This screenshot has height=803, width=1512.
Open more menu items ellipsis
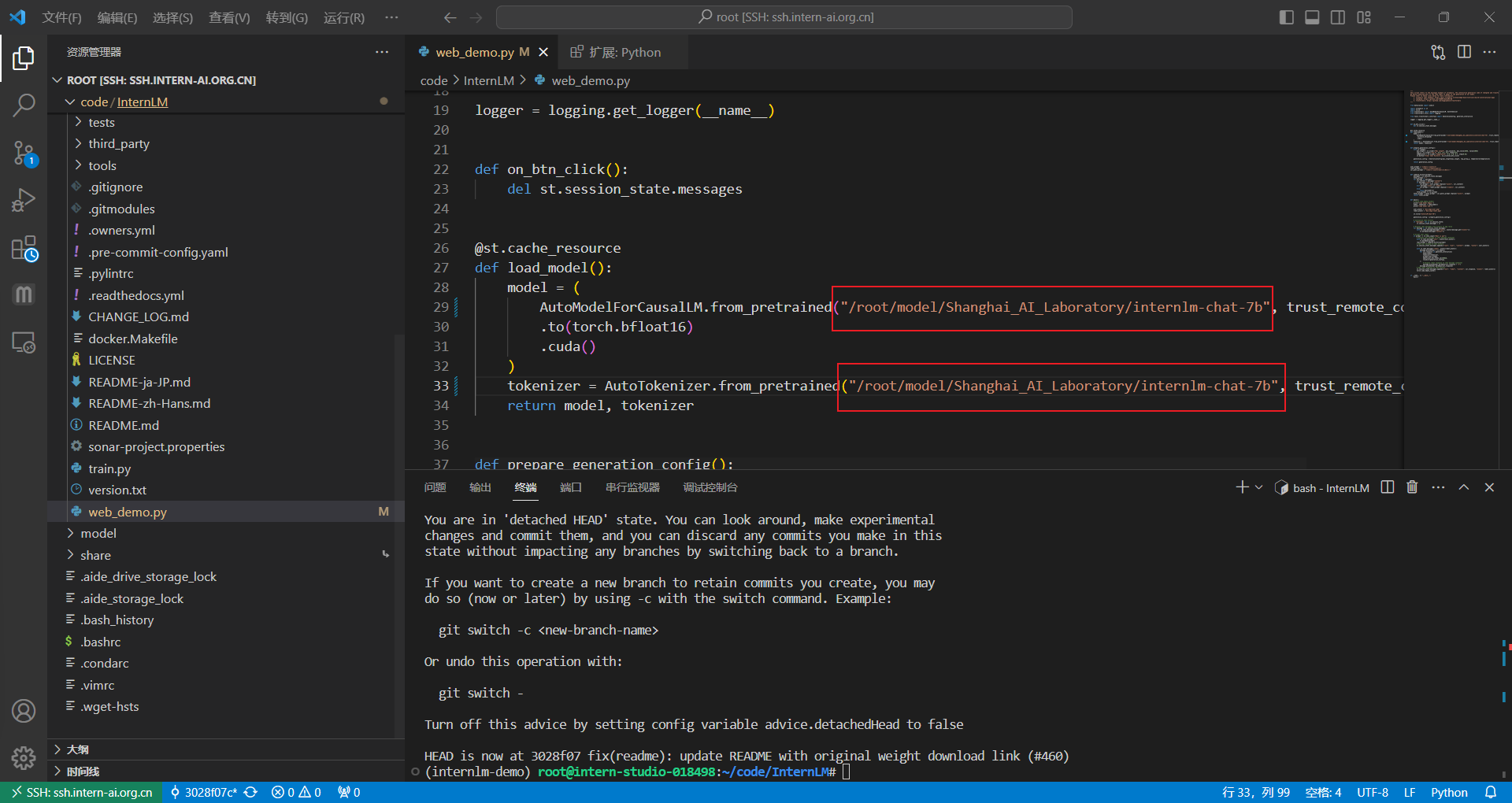point(391,17)
